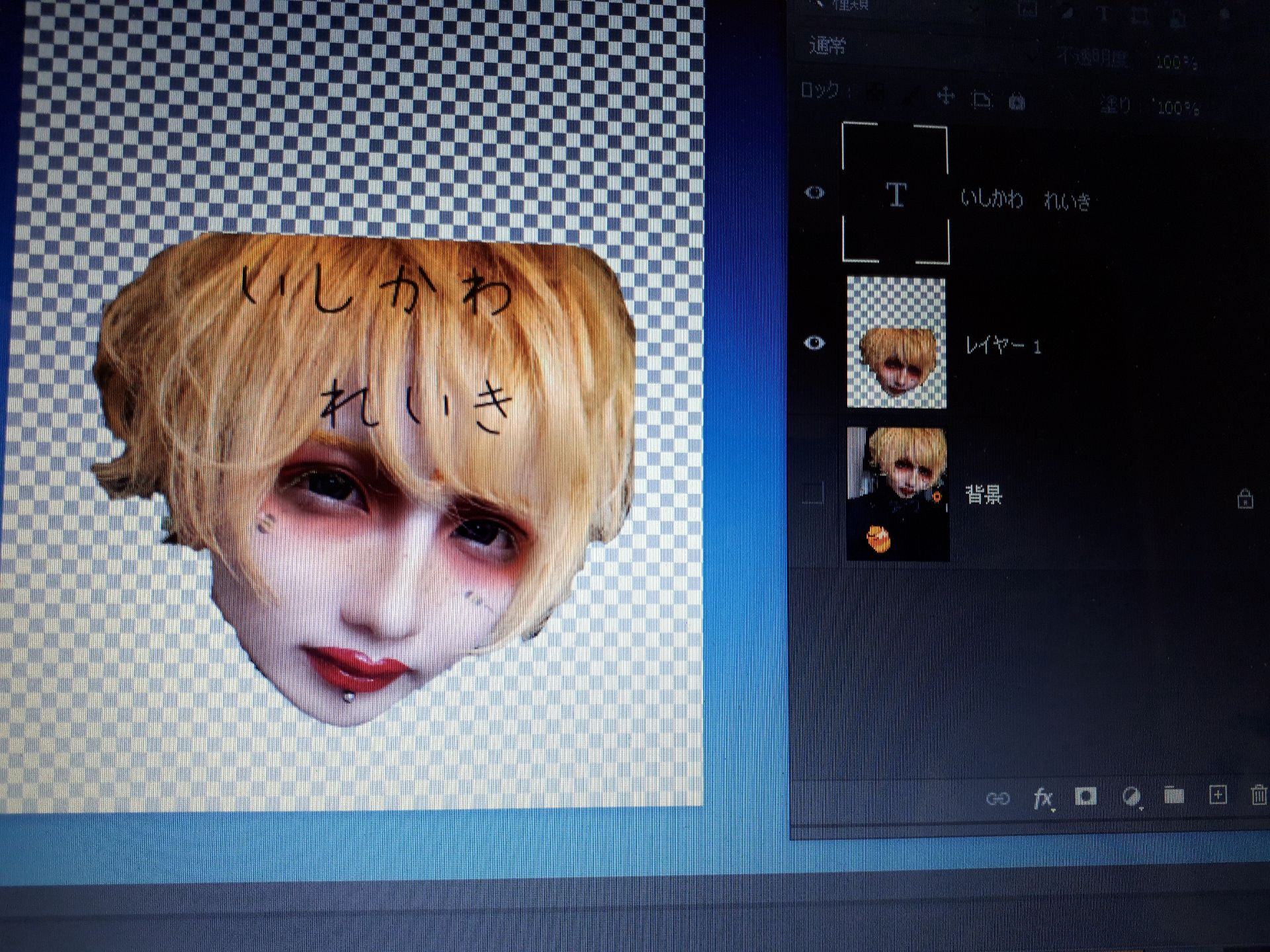Create a new layer group folder

point(1174,795)
